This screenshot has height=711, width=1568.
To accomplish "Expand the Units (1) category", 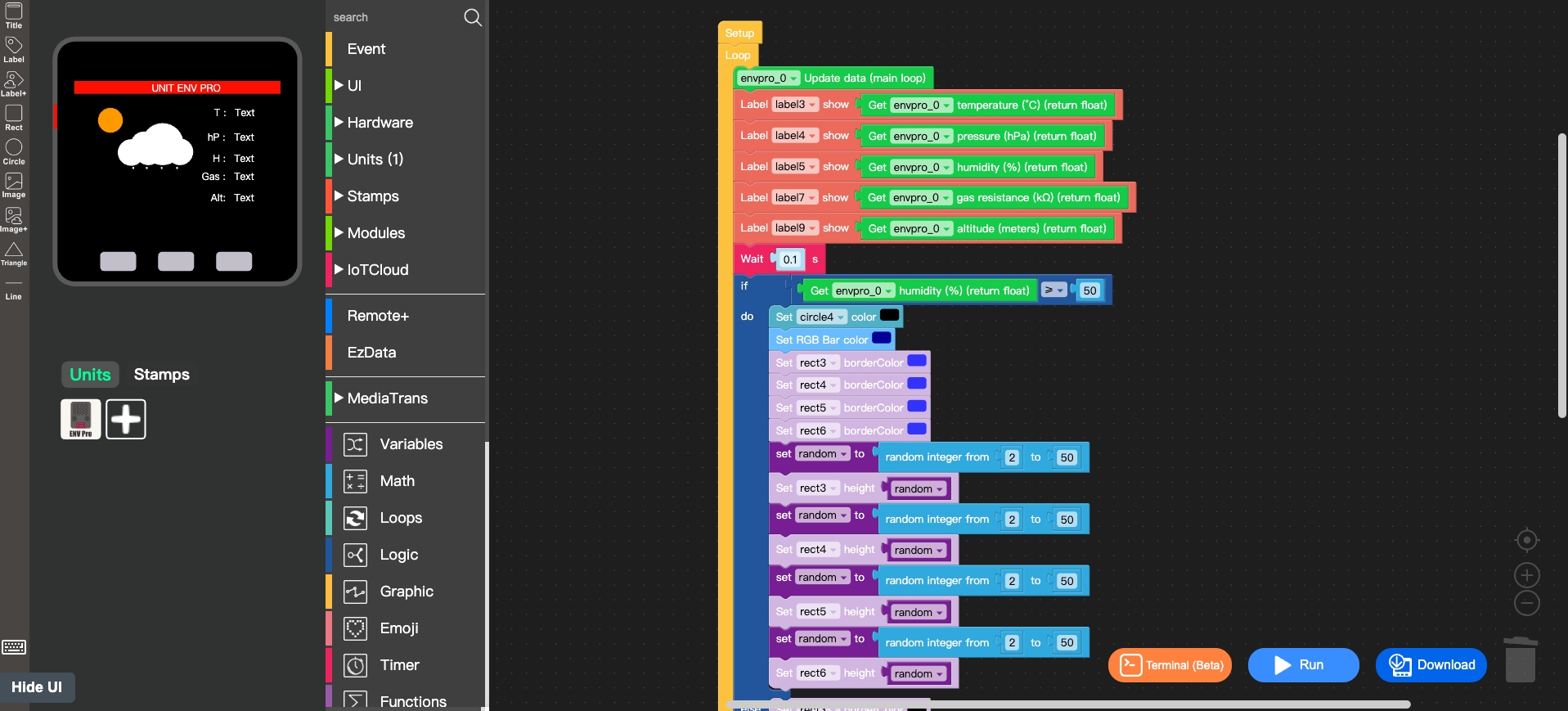I will click(x=375, y=160).
